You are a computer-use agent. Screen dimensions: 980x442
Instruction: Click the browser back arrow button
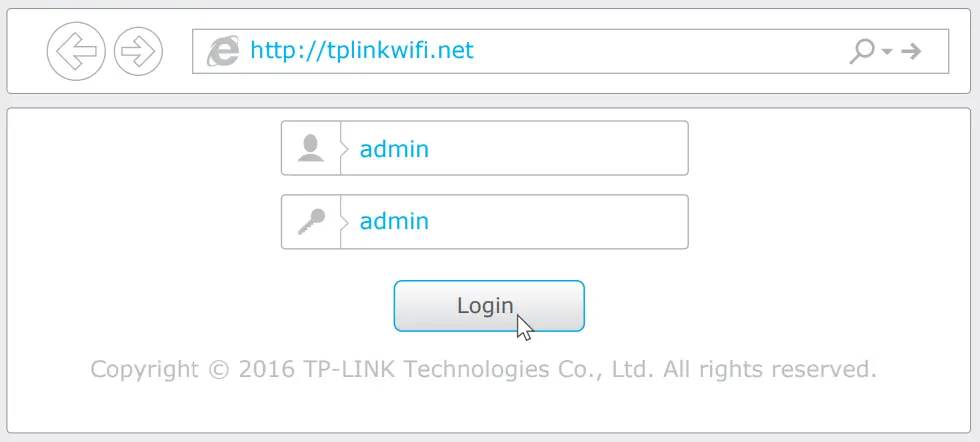pyautogui.click(x=76, y=51)
